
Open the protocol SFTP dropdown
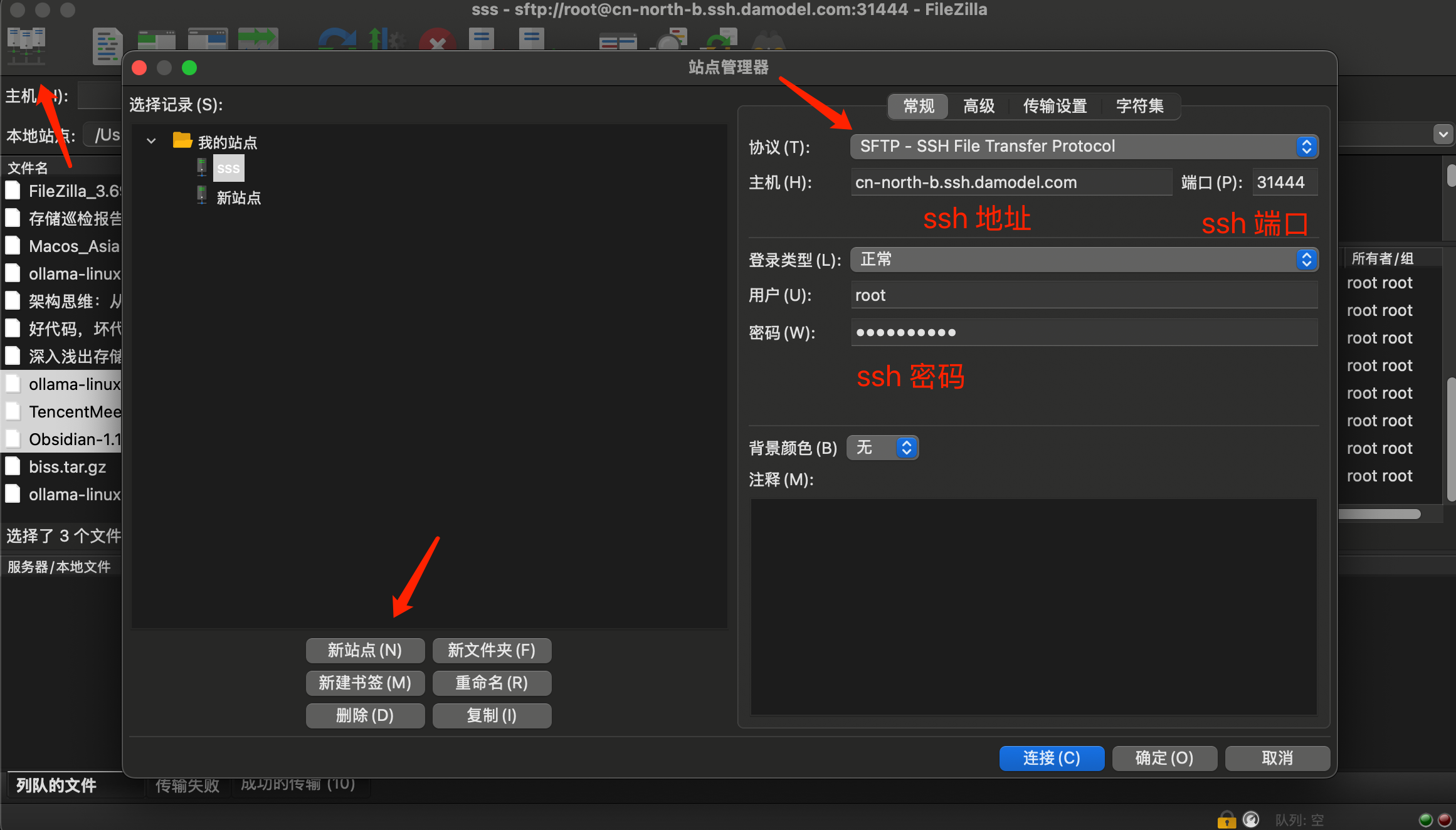click(1084, 147)
